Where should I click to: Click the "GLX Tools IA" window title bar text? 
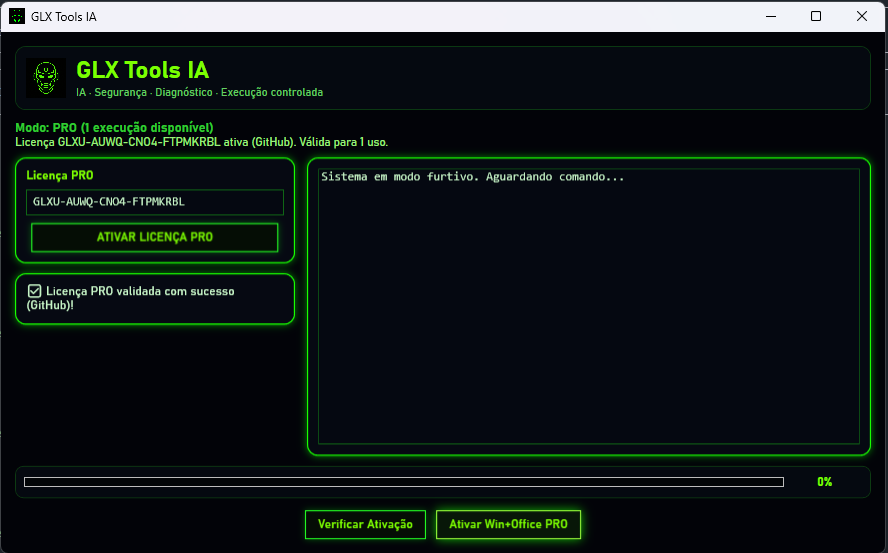tap(64, 17)
